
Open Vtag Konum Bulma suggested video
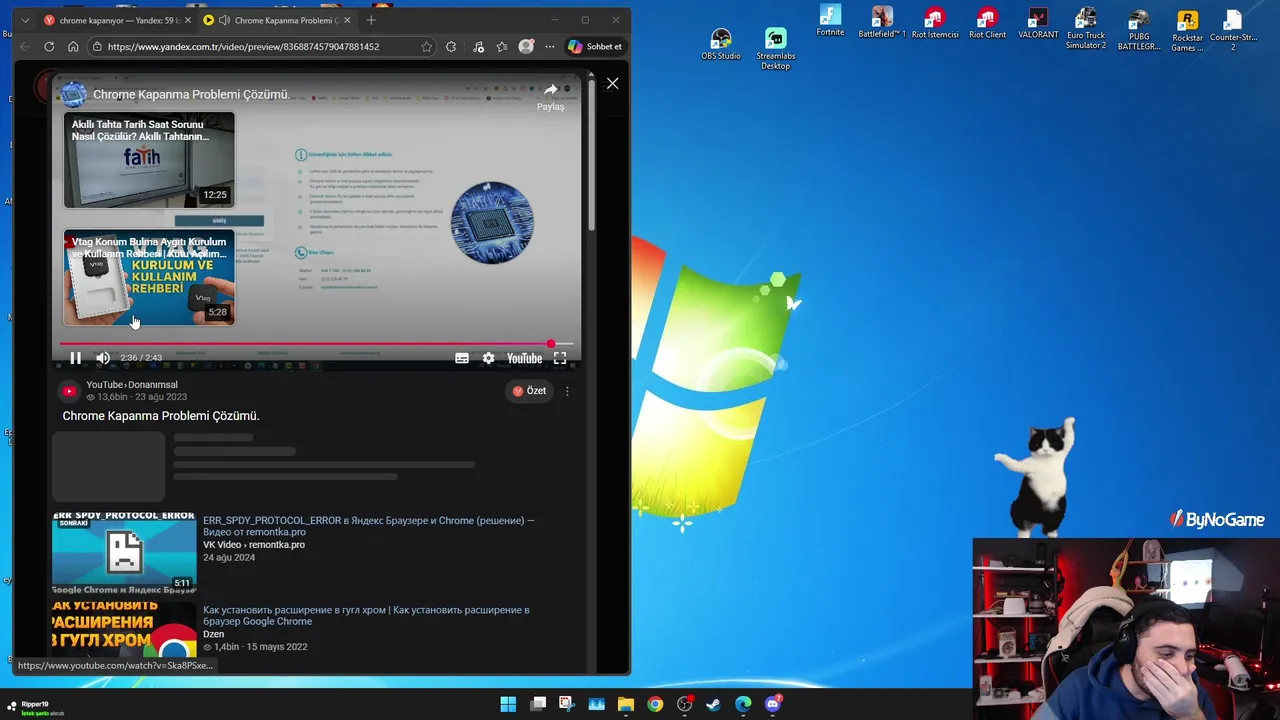[149, 277]
